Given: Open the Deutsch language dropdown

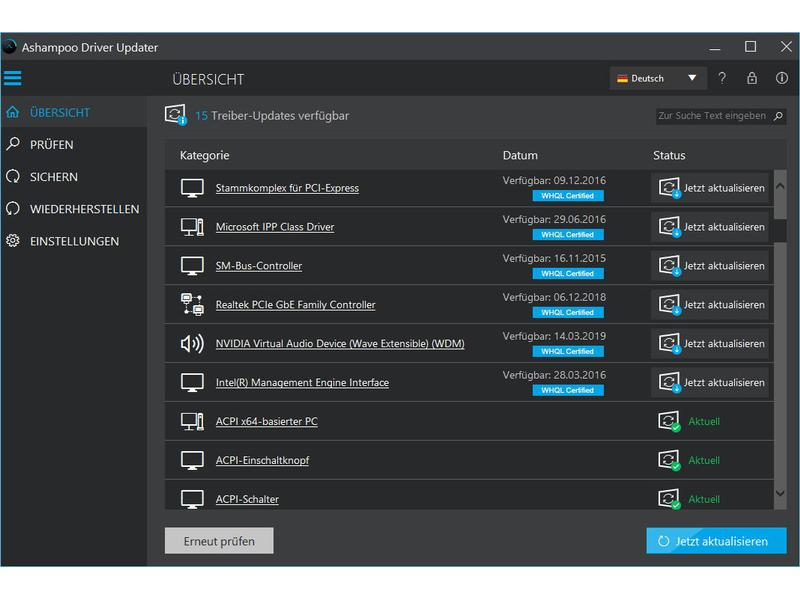Looking at the screenshot, I should point(658,78).
